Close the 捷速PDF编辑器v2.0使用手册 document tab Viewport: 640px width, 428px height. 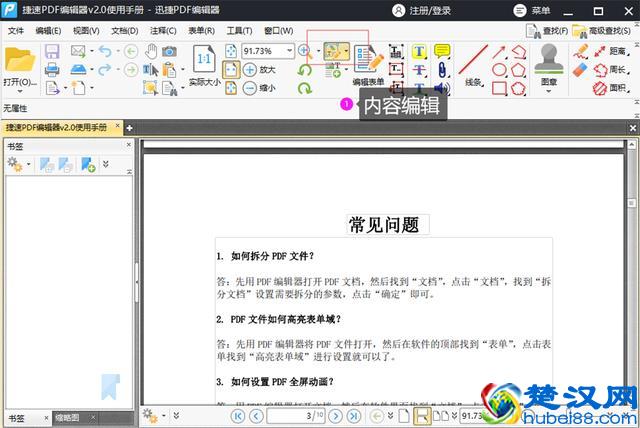(x=118, y=126)
